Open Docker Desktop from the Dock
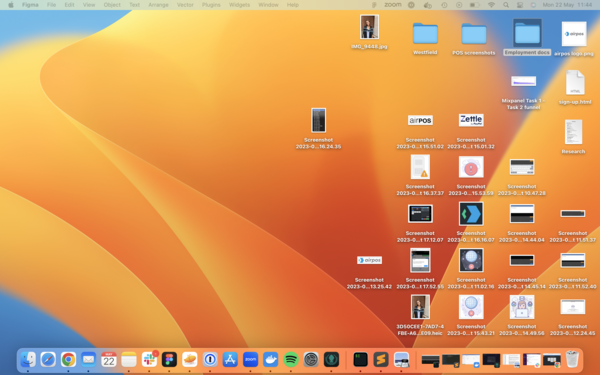This screenshot has width=600, height=375. pos(271,359)
